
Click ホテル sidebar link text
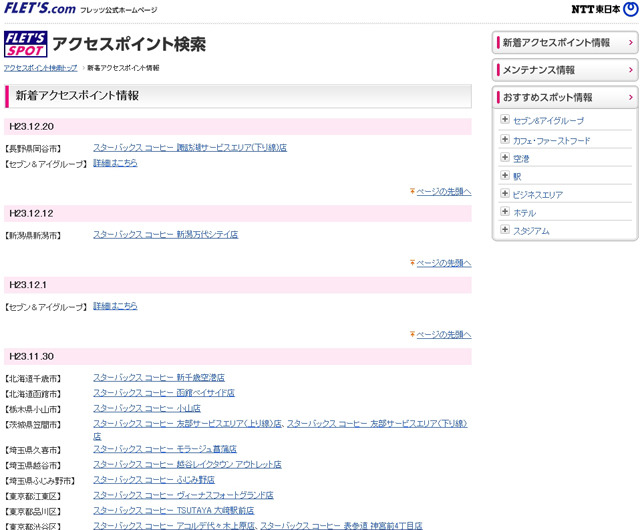click(524, 213)
